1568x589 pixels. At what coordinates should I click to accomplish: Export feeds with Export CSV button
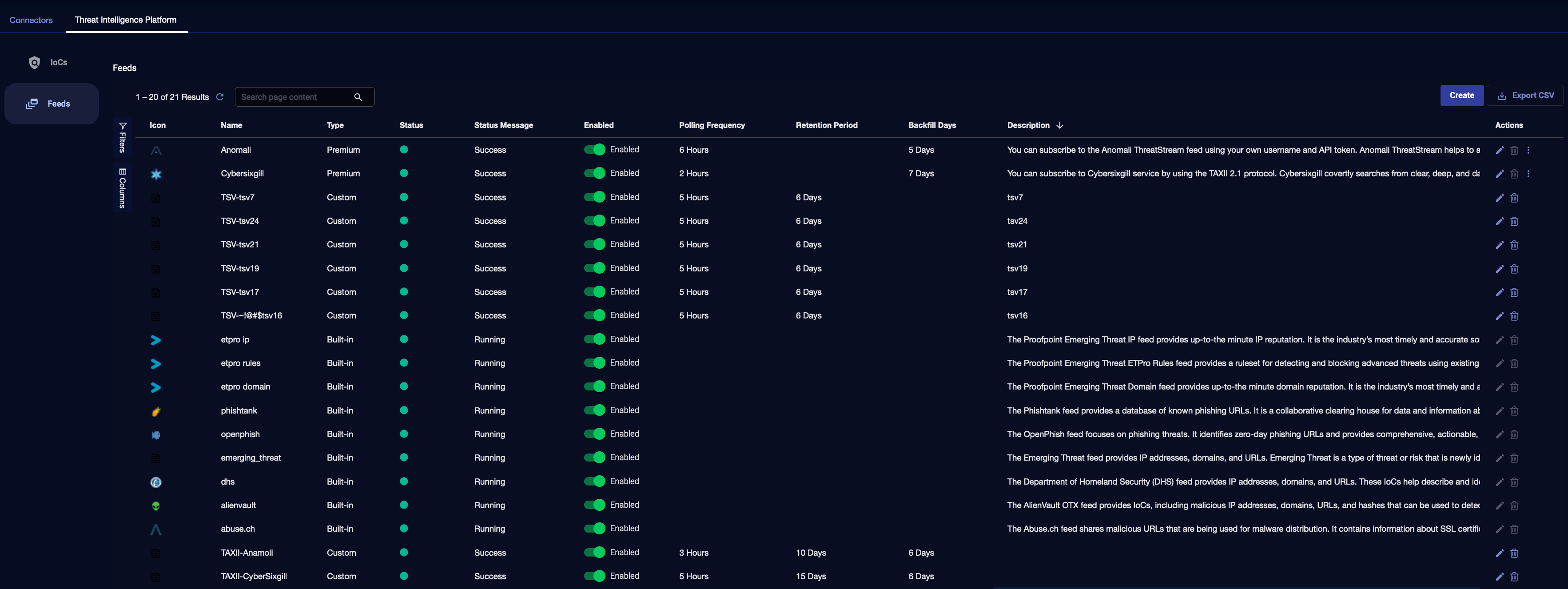click(x=1525, y=96)
